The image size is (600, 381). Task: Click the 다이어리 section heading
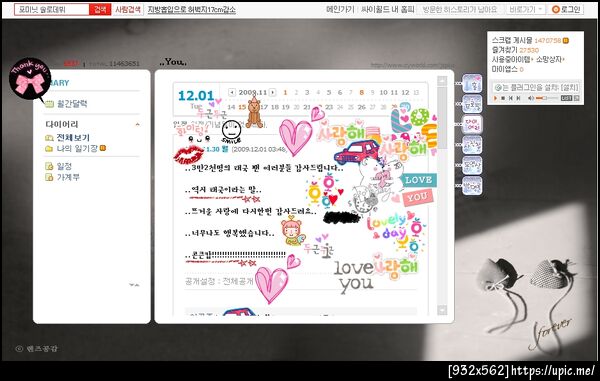point(62,124)
